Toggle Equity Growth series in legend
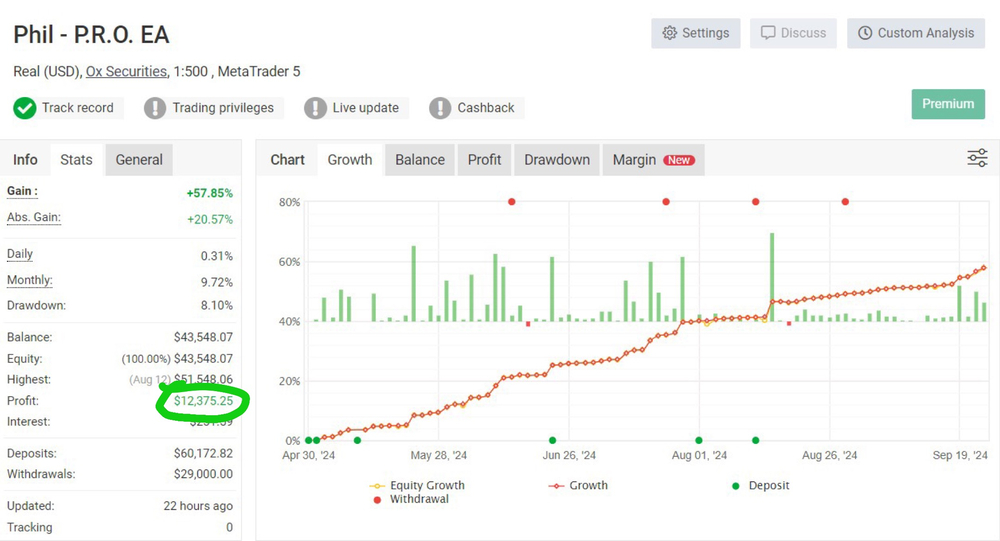1000x541 pixels. pos(417,485)
